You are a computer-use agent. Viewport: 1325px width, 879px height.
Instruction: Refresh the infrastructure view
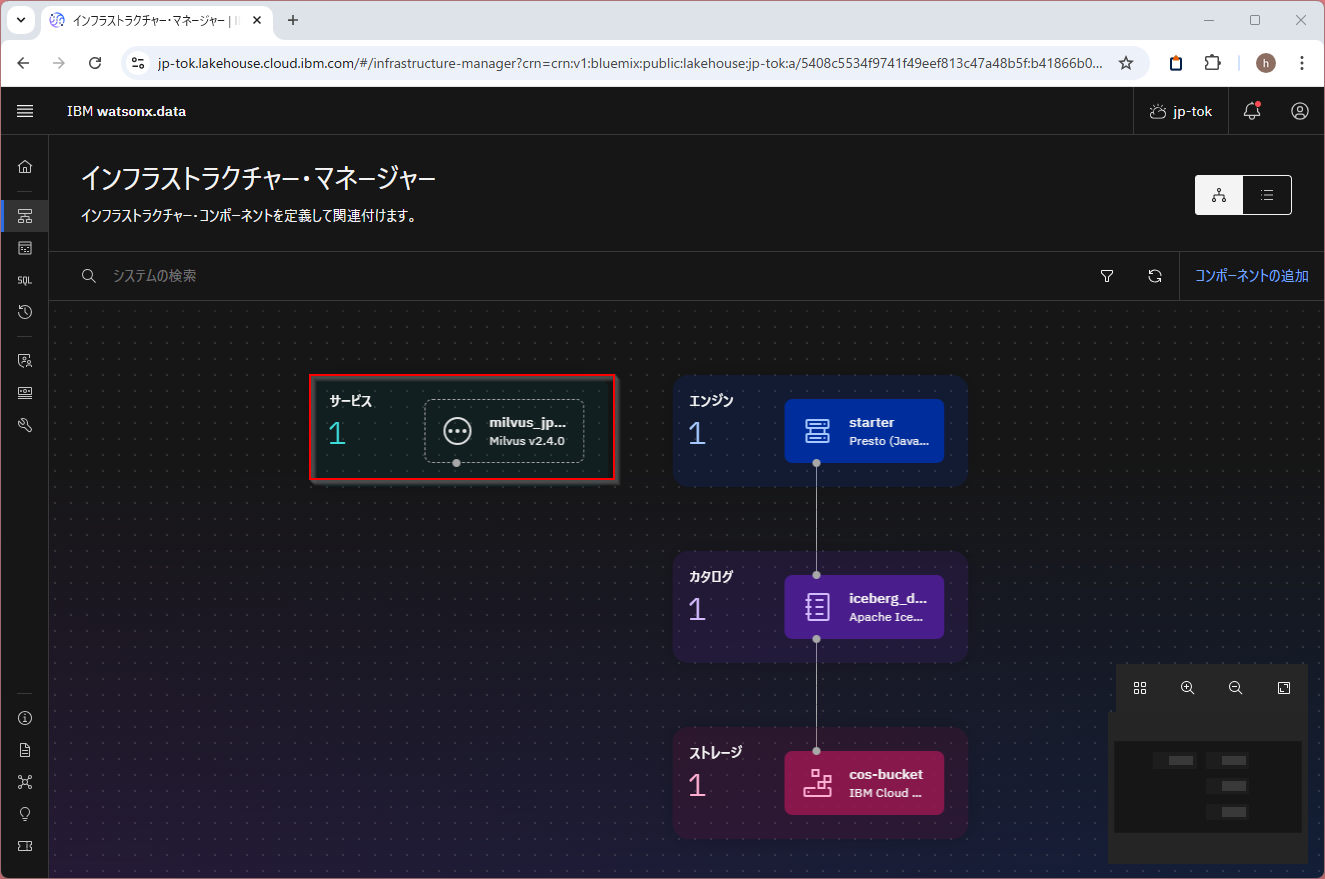point(1155,276)
